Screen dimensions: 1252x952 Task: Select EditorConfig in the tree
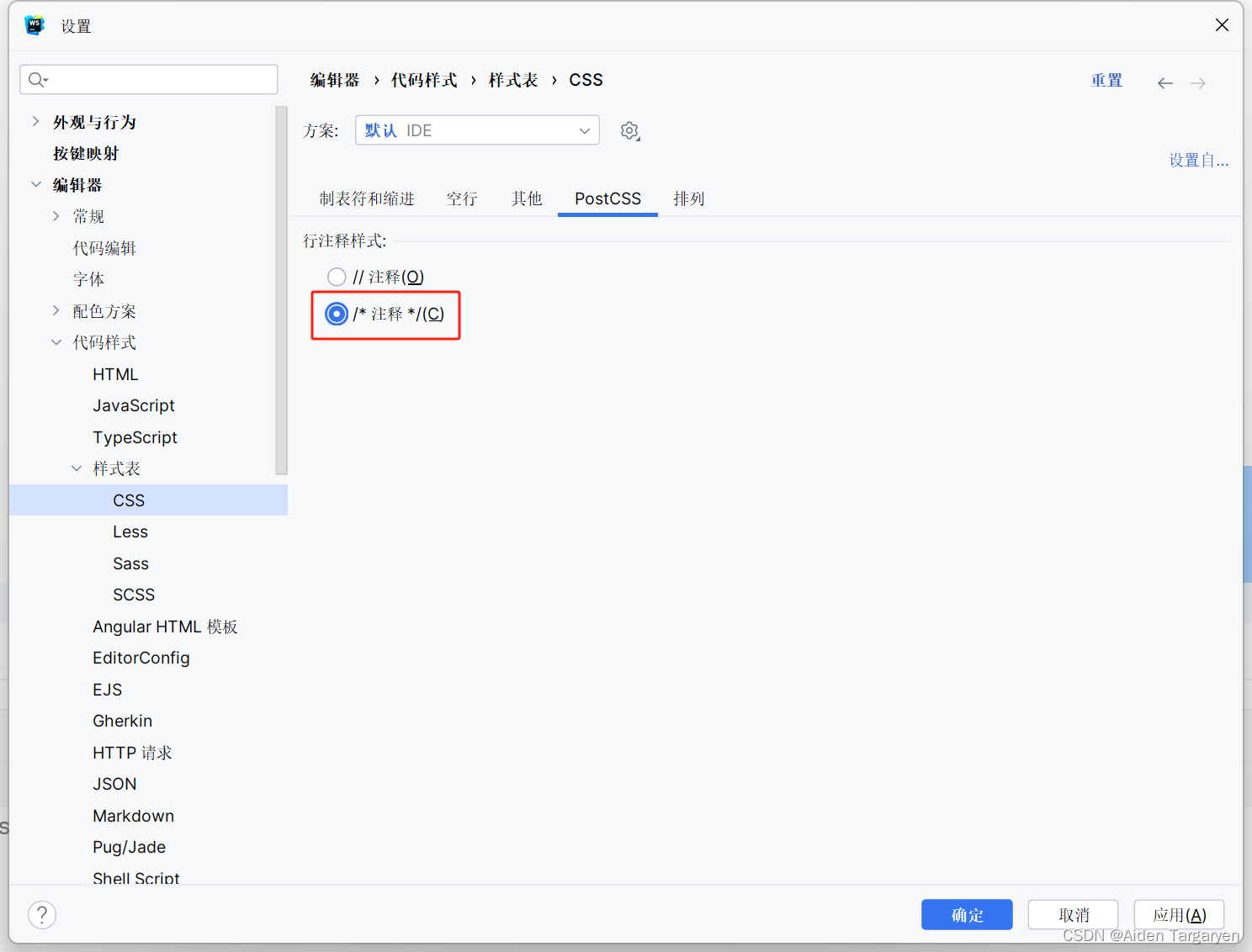(141, 658)
